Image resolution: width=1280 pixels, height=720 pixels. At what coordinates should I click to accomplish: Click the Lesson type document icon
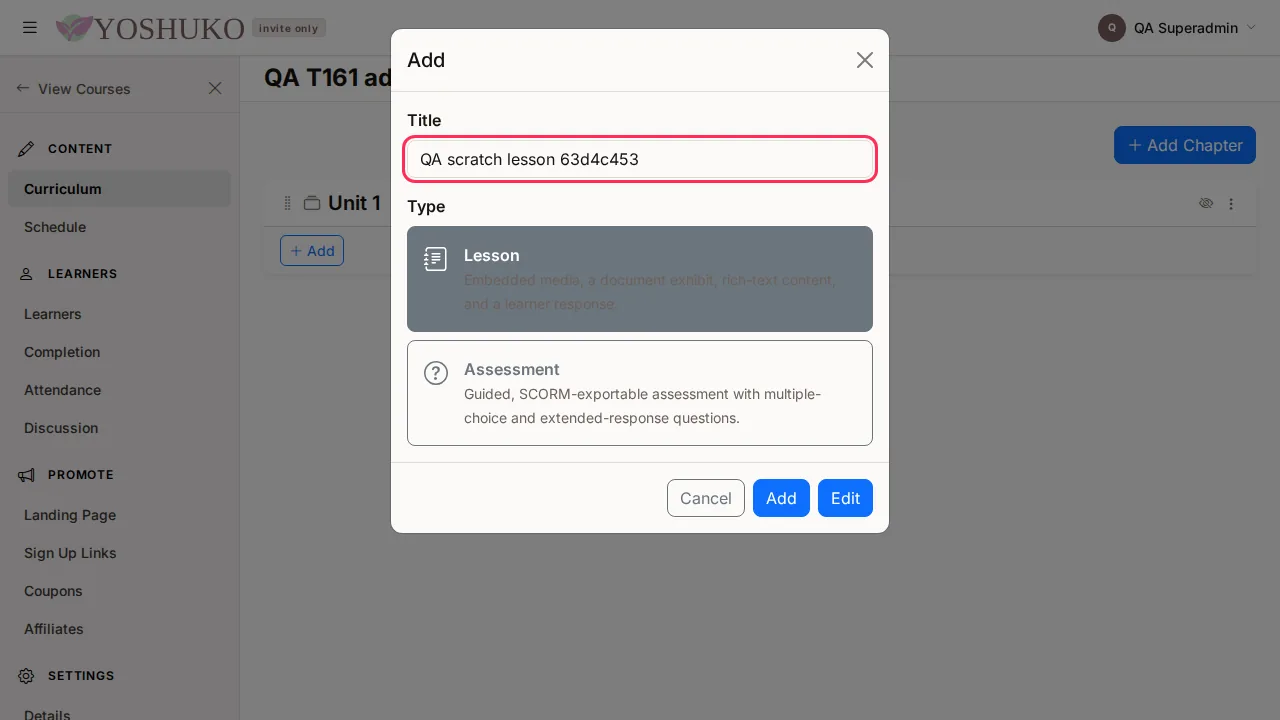pos(435,260)
